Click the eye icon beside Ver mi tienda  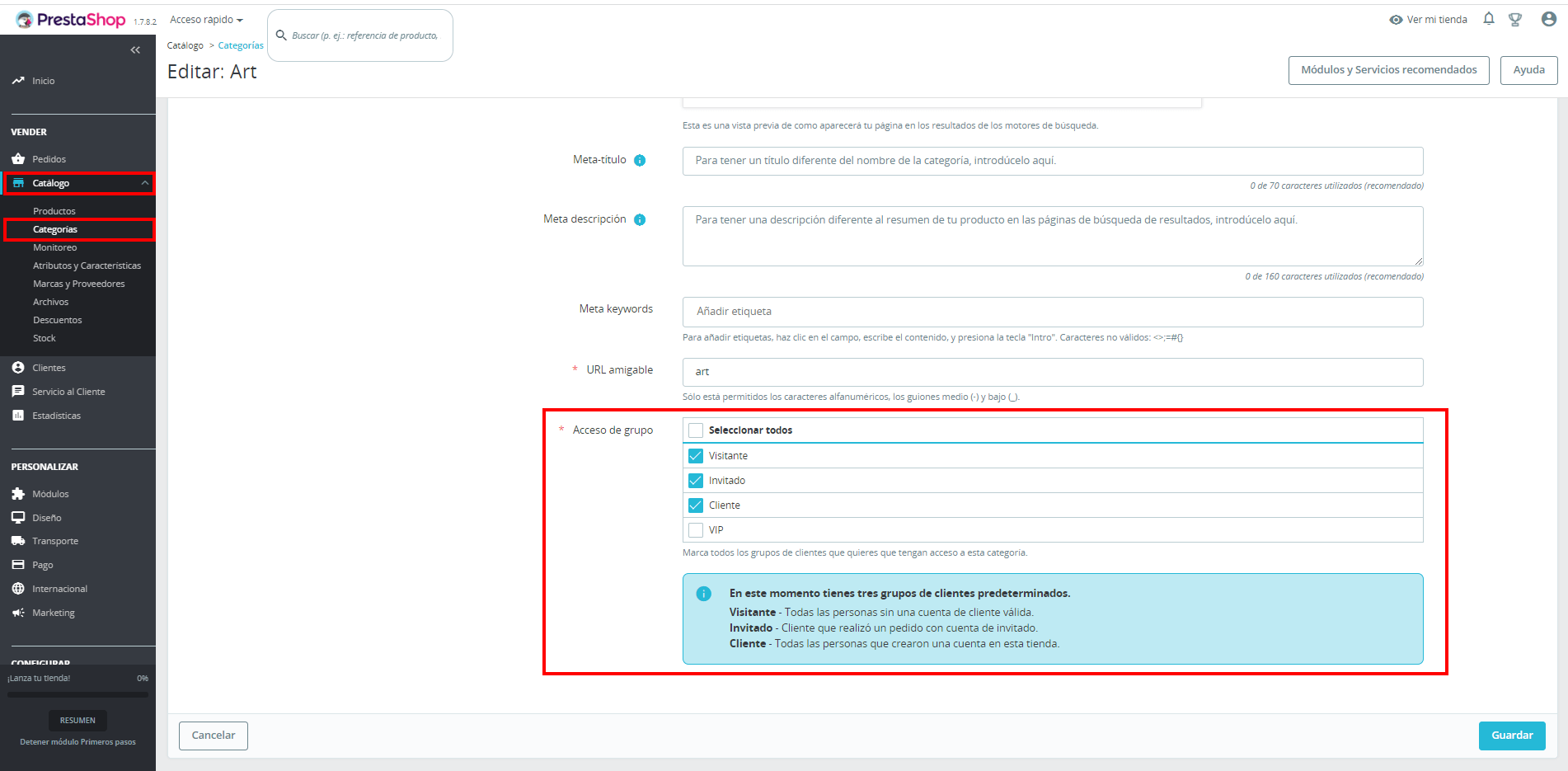click(1396, 20)
